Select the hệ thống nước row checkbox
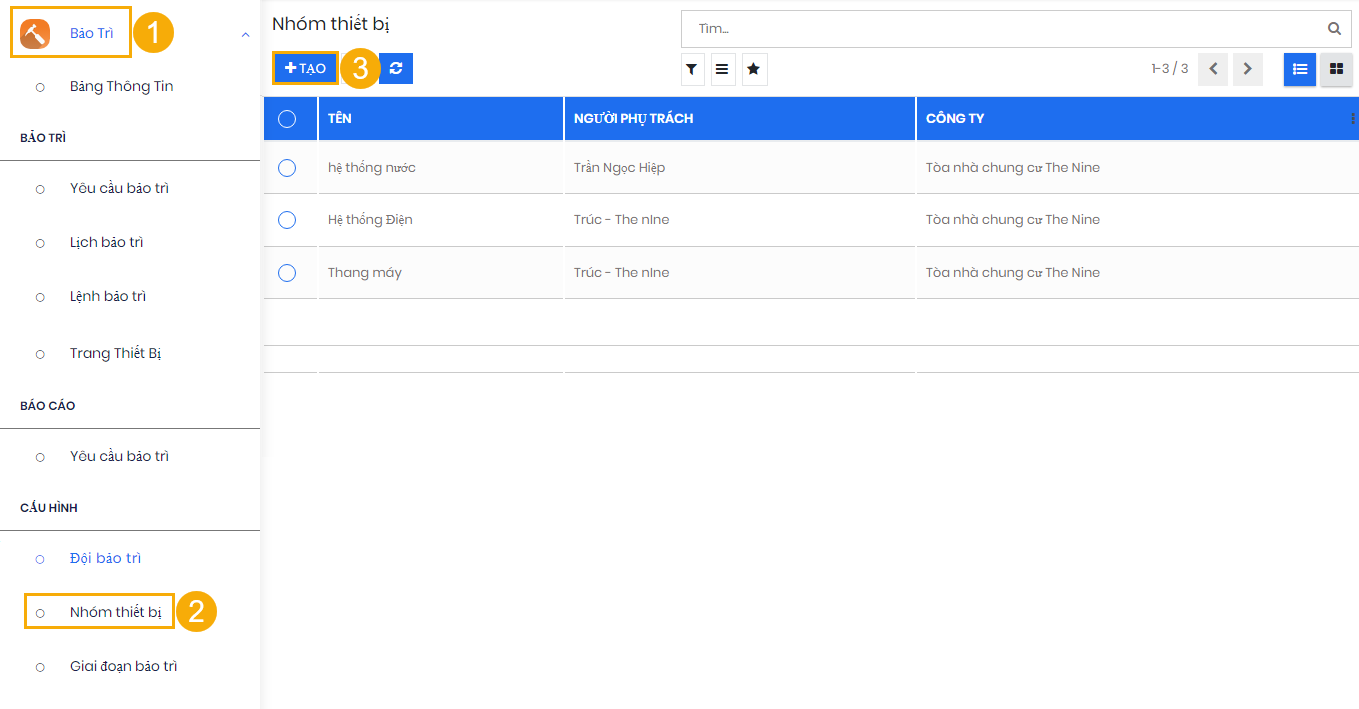Image resolution: width=1359 pixels, height=709 pixels. (x=287, y=168)
